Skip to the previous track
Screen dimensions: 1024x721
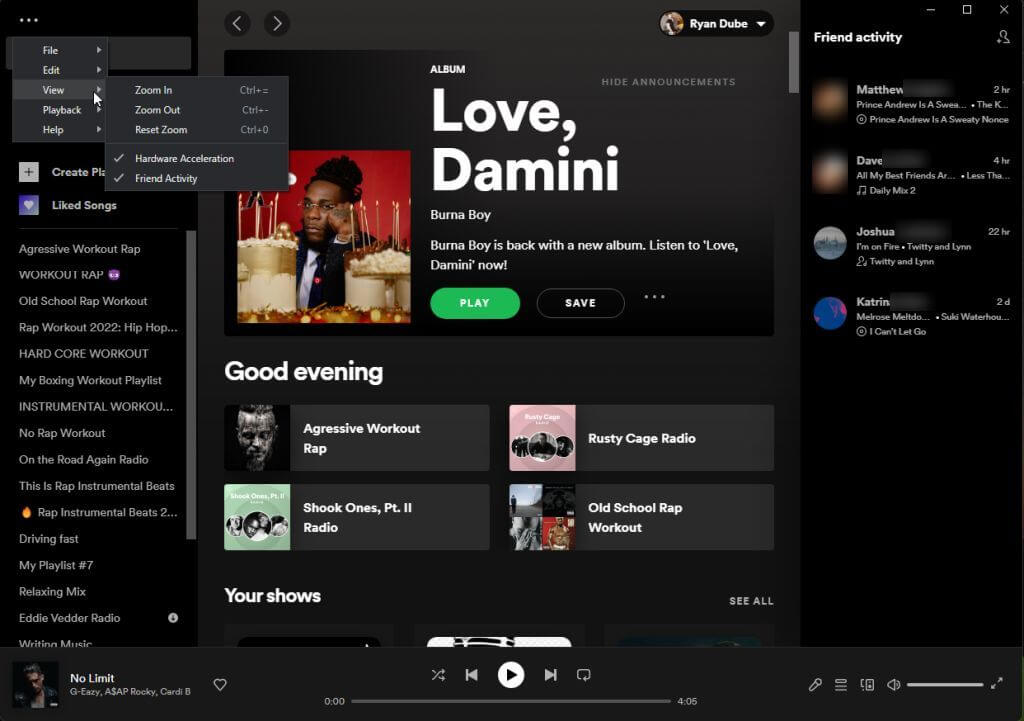click(471, 675)
